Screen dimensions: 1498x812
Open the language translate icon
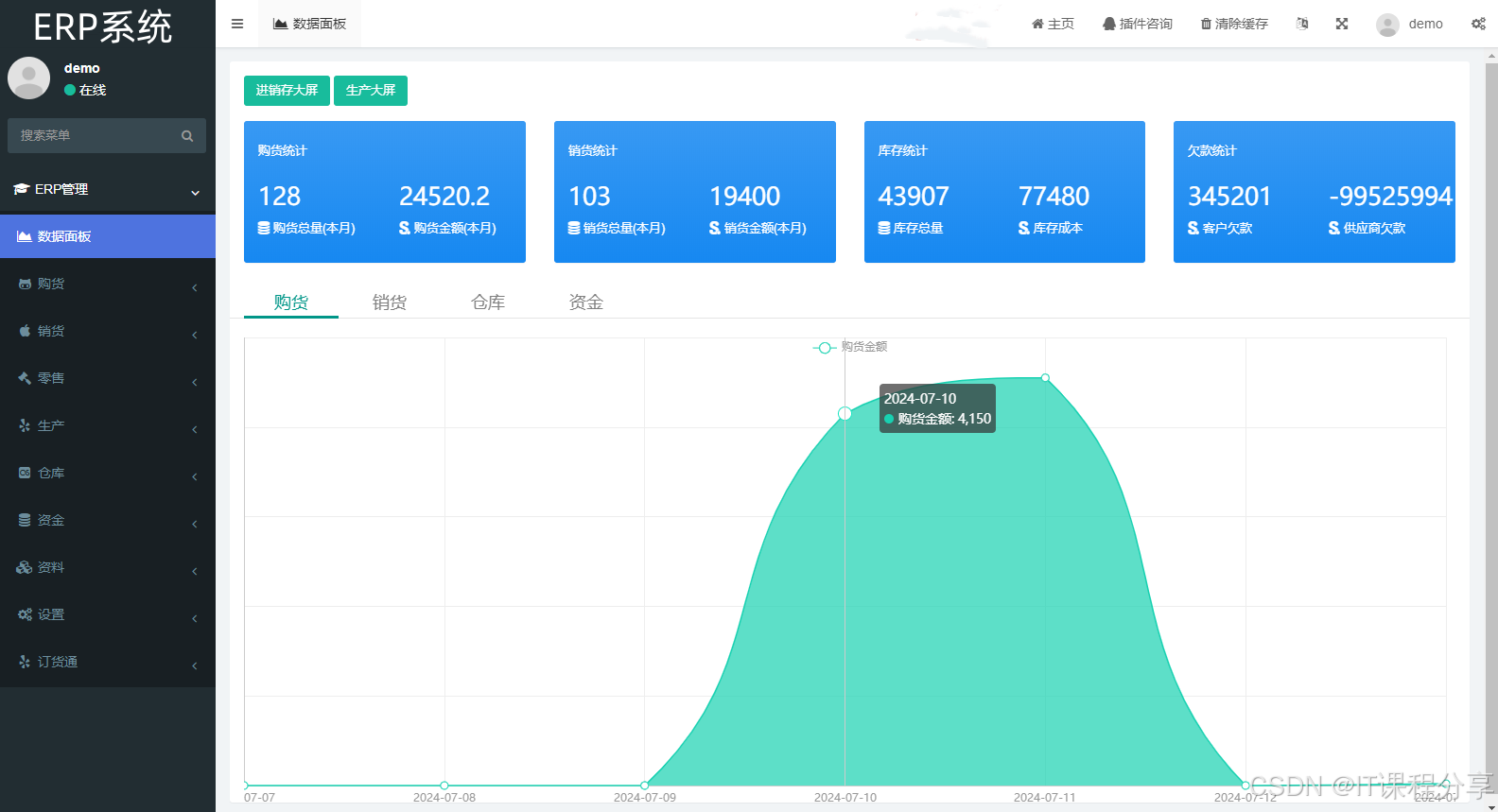pyautogui.click(x=1302, y=24)
